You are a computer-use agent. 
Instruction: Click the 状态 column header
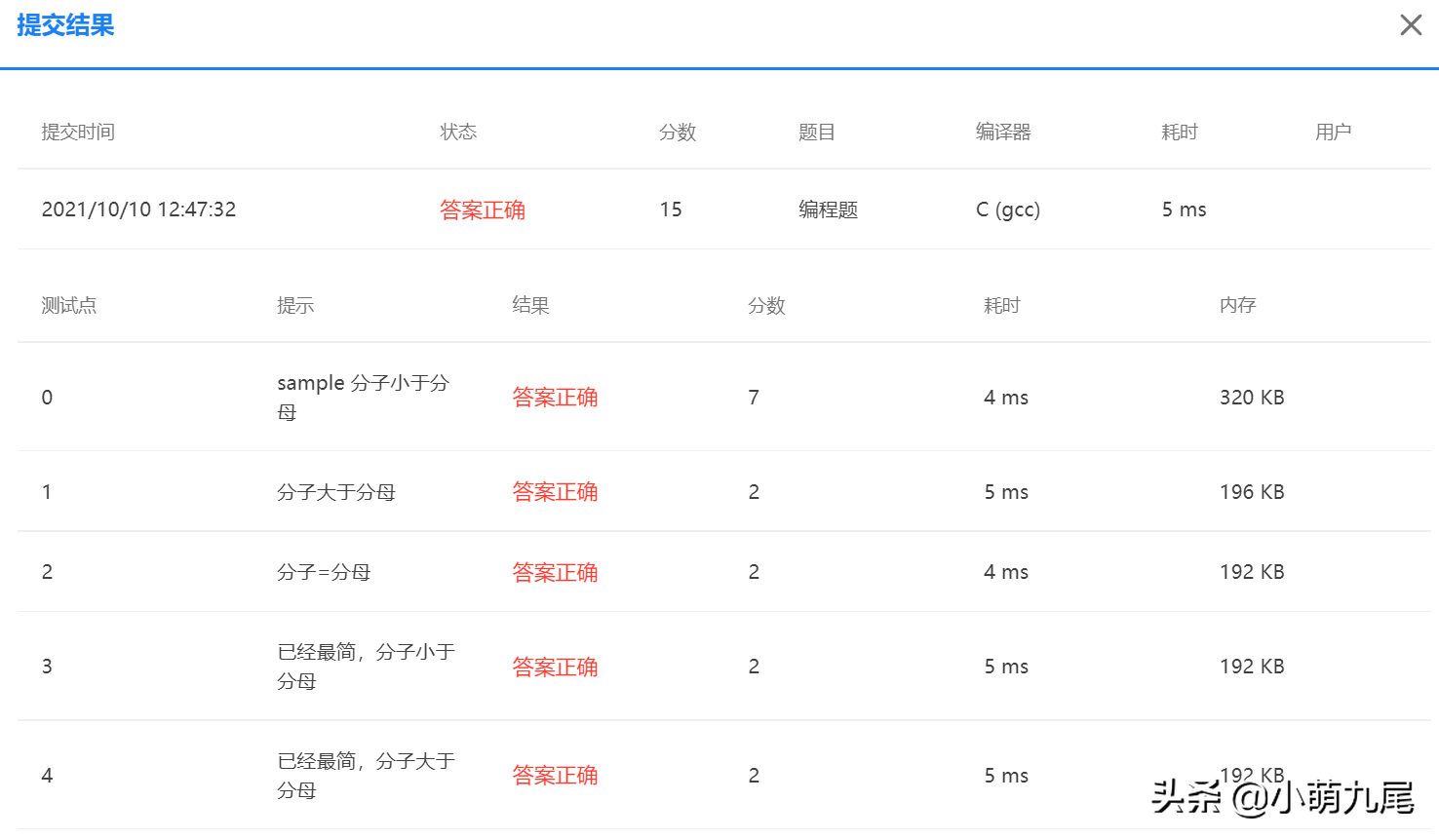tap(458, 132)
